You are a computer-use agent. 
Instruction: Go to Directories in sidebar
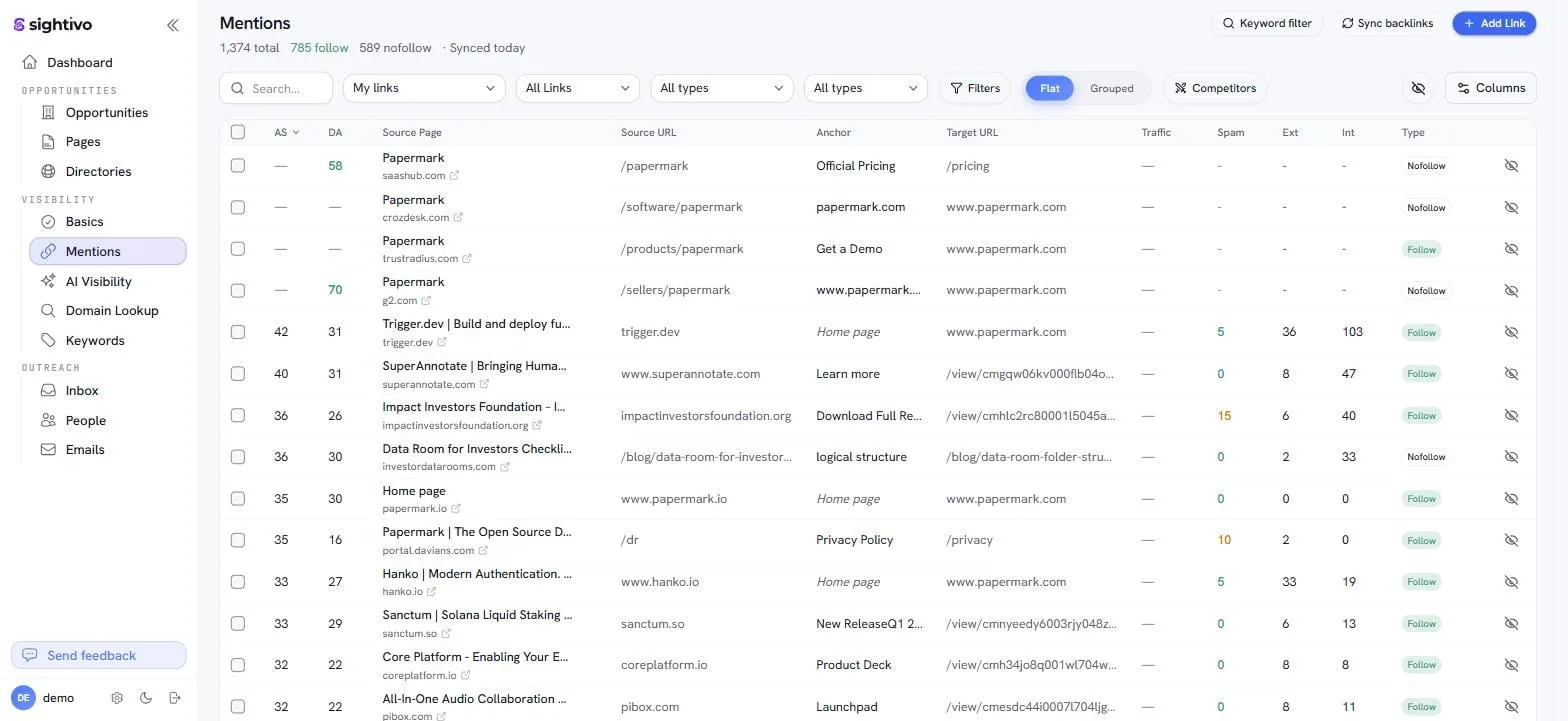98,172
